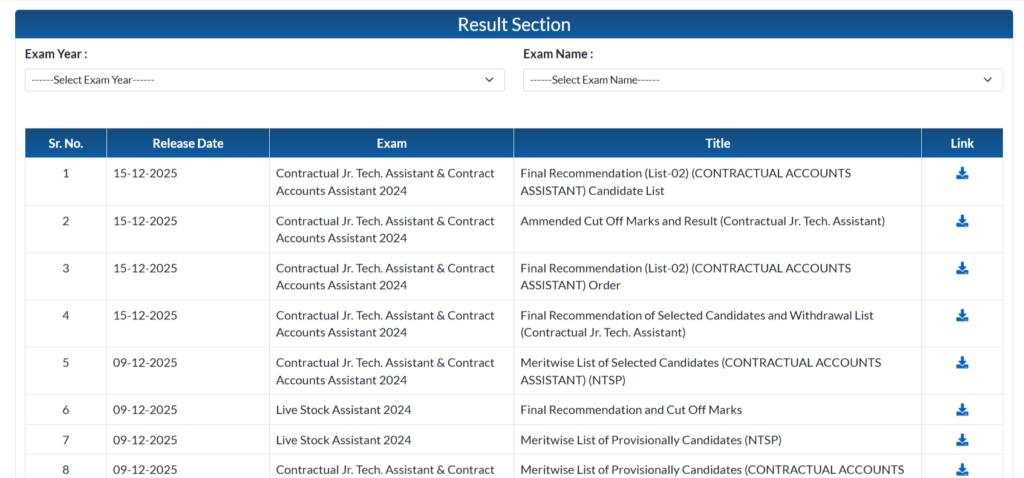
Task: Open the Exam Year dropdown
Action: [x=265, y=80]
